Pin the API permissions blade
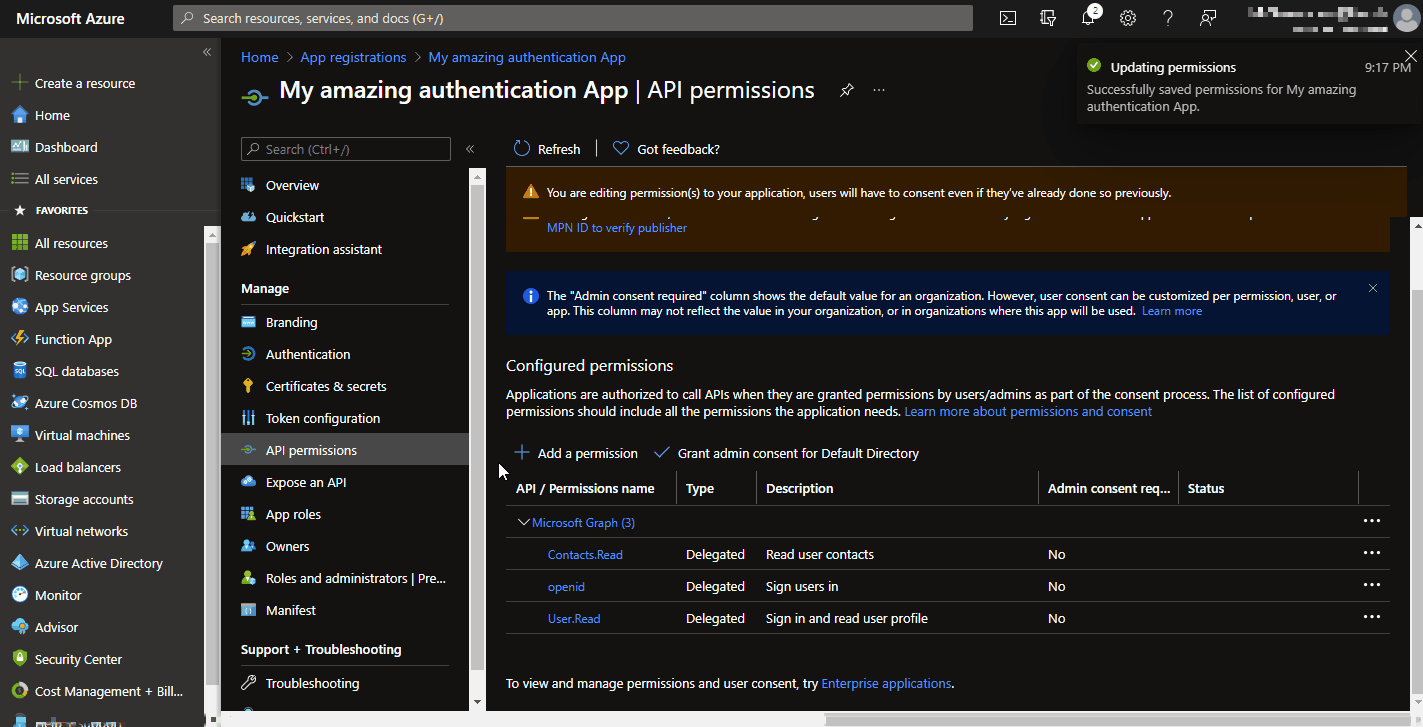1423x727 pixels. [x=846, y=90]
